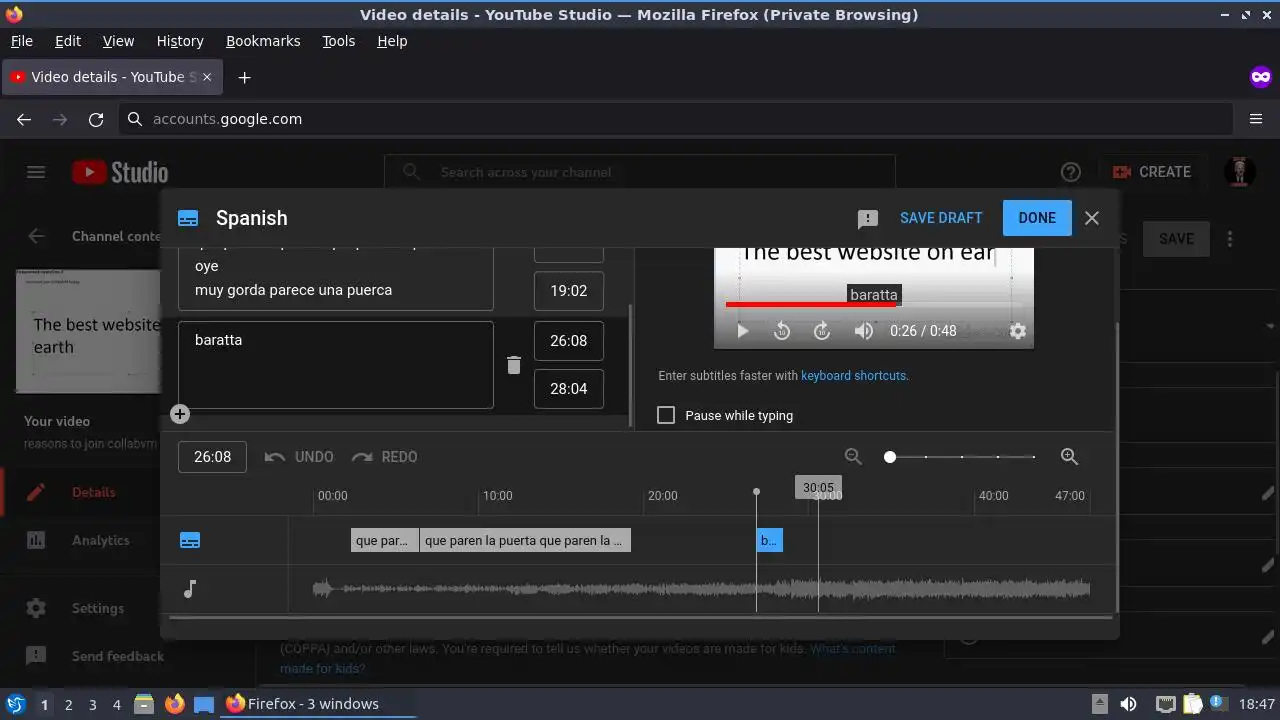Go back in Firefox
This screenshot has width=1280, height=720.
[x=24, y=119]
